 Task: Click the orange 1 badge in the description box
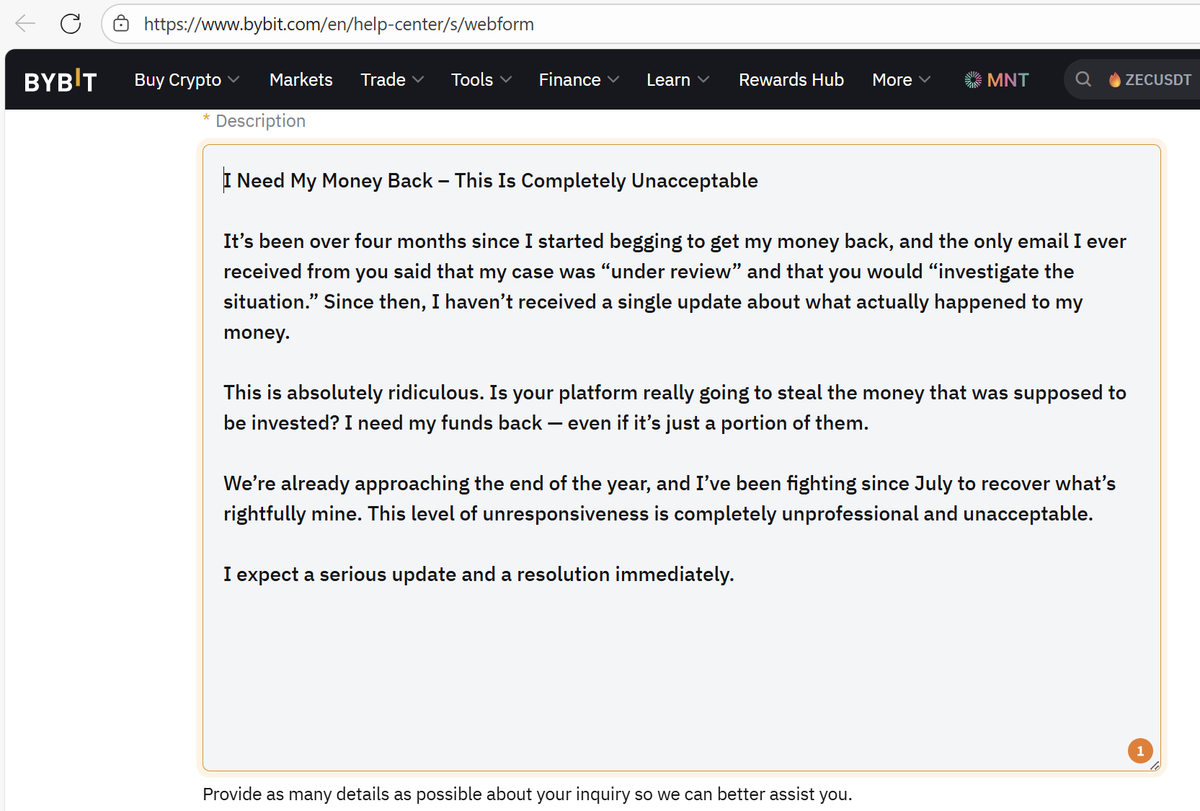pos(1139,750)
